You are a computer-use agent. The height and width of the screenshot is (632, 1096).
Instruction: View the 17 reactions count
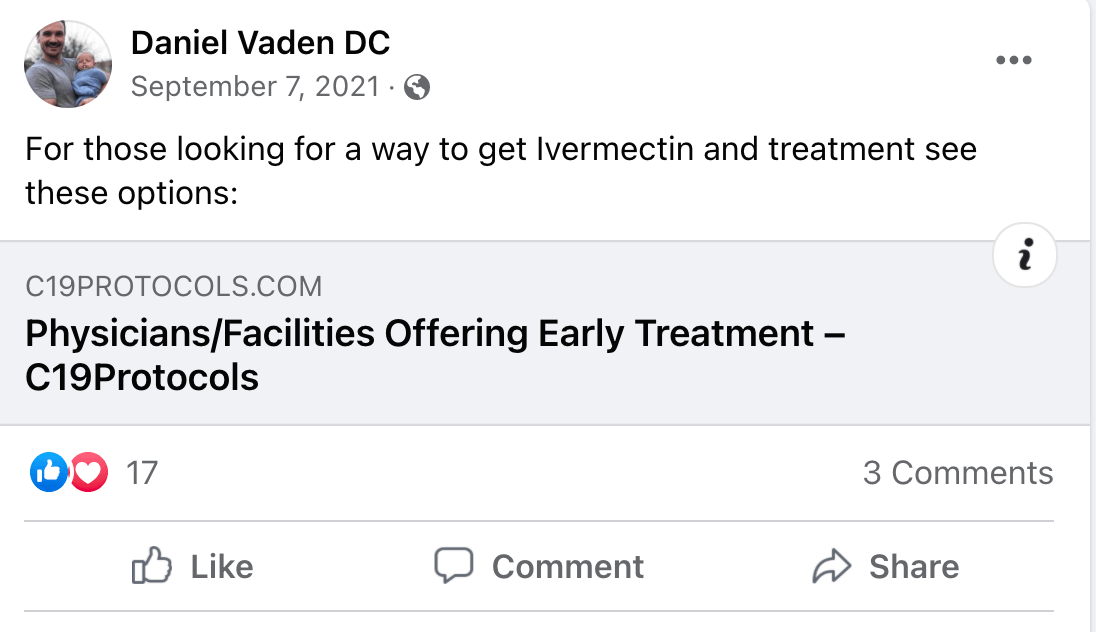click(142, 473)
